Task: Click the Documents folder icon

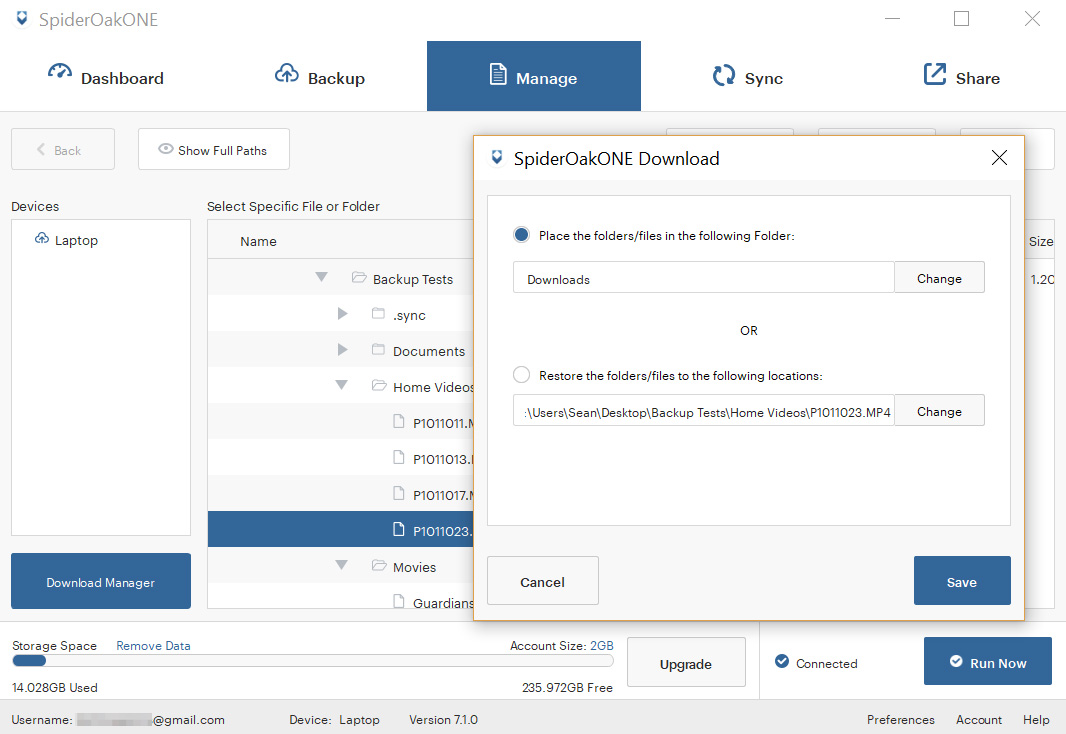Action: pyautogui.click(x=379, y=349)
